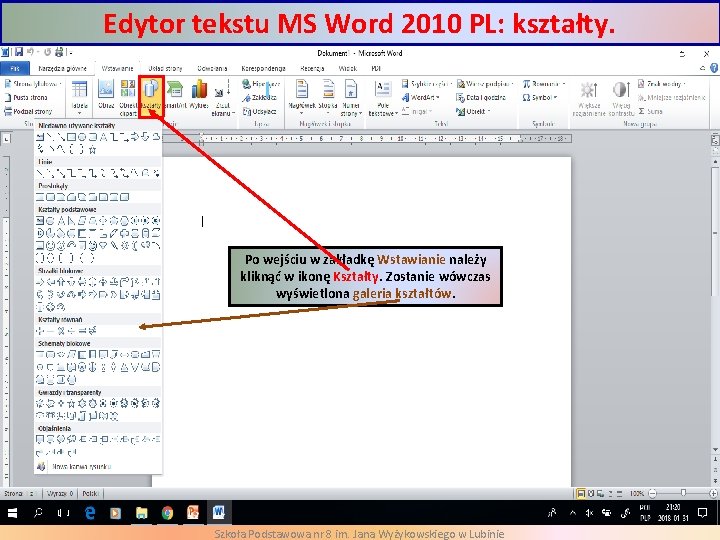Screen dimensions: 720x540
Task: Click the Suma sigma button
Action: [x=650, y=111]
